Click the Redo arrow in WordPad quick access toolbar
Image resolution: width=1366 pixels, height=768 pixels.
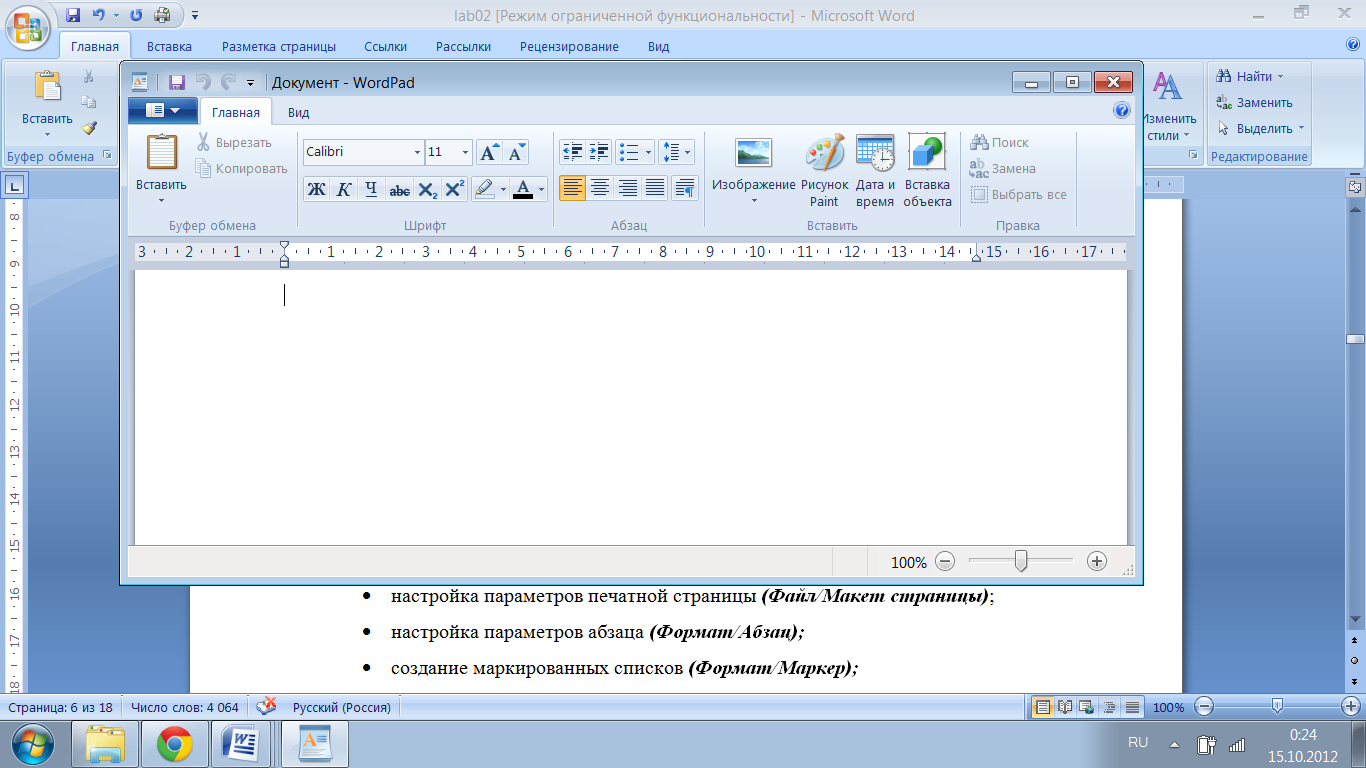pos(228,83)
